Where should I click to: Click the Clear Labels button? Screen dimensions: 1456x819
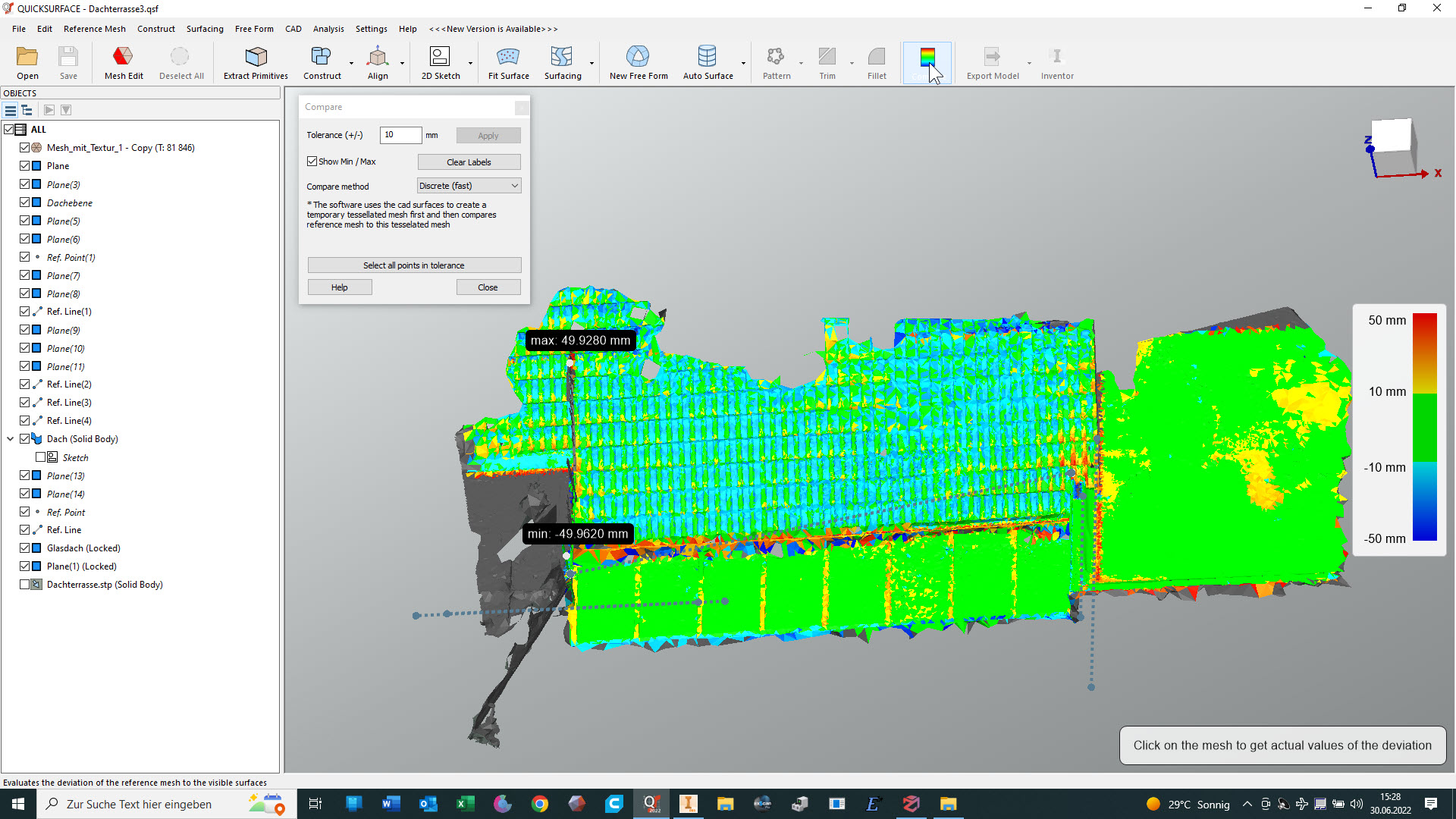[469, 162]
